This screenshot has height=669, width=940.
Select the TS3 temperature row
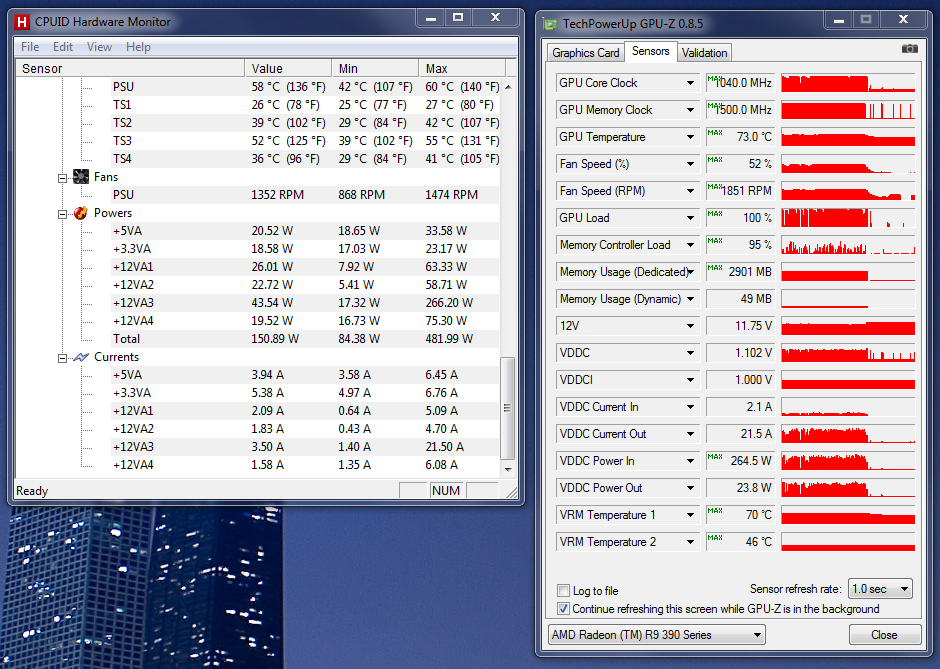306,141
